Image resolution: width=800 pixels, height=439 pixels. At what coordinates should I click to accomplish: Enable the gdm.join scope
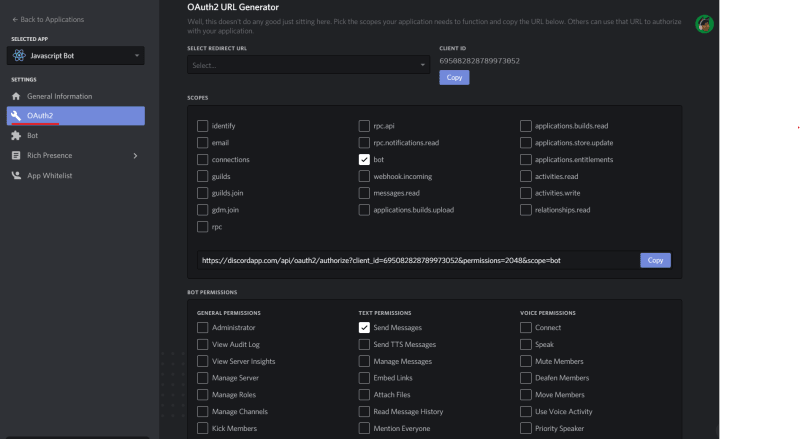(x=203, y=210)
